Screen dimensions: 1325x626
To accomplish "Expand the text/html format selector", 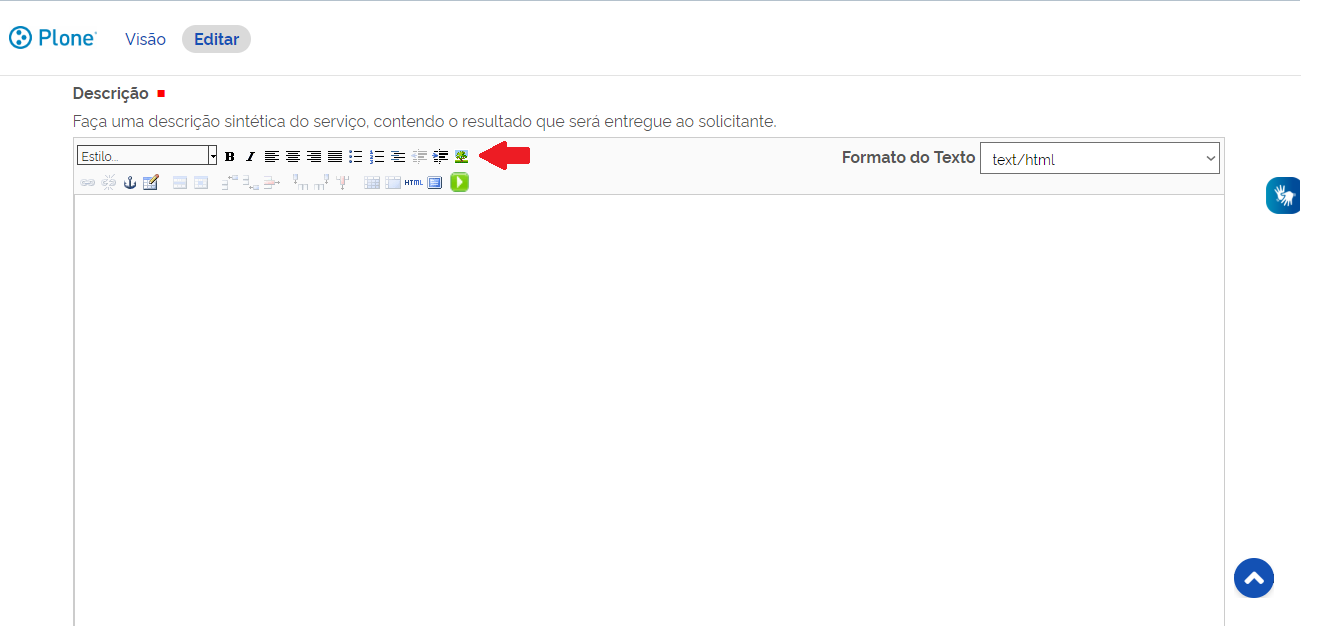I will [1099, 157].
